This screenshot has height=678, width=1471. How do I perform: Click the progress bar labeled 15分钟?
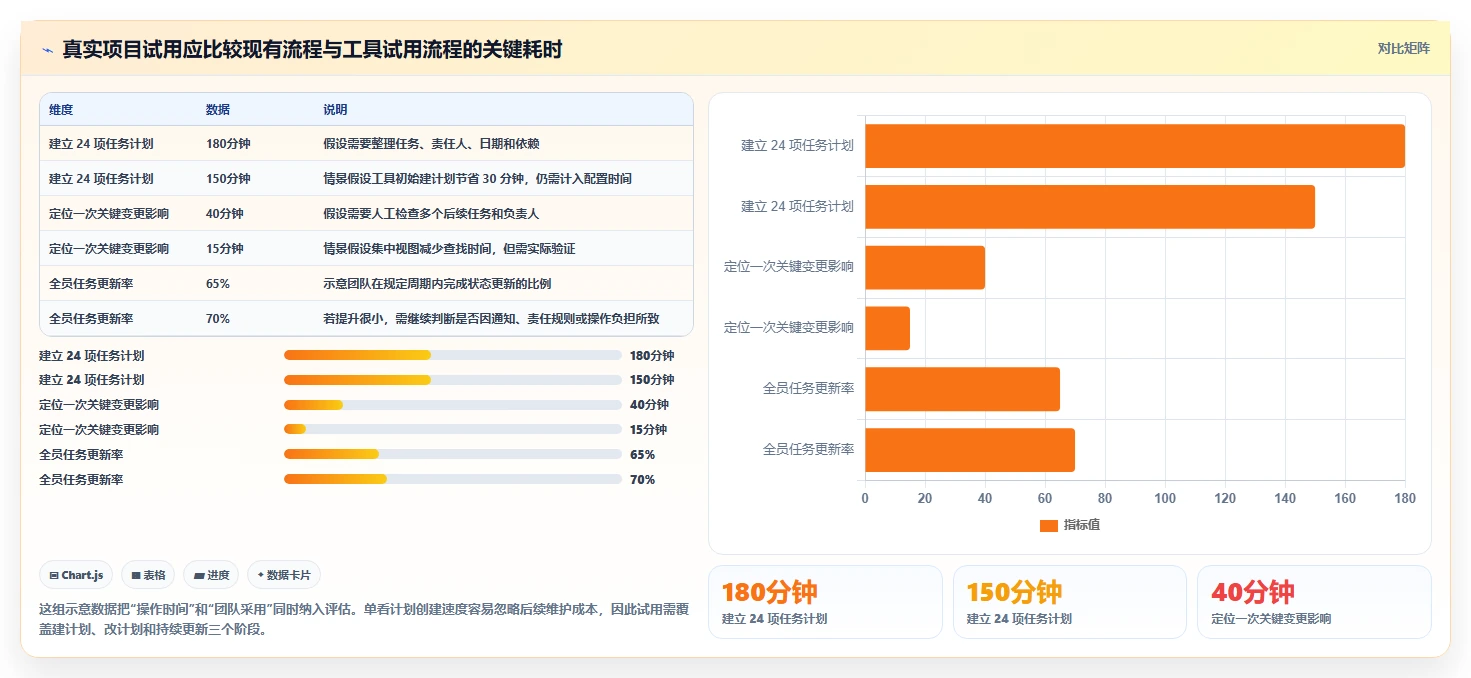coord(453,430)
